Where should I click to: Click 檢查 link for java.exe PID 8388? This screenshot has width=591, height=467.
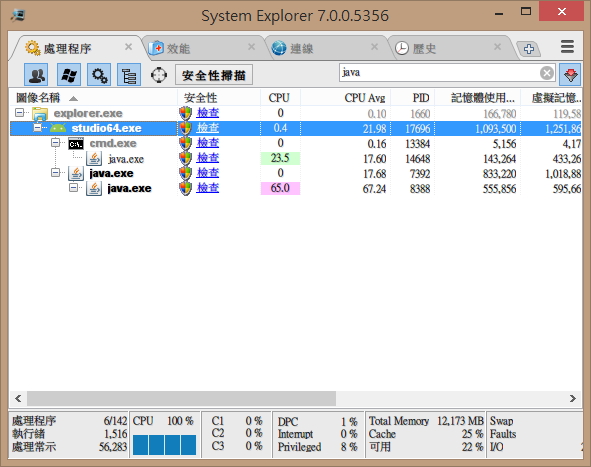(x=207, y=188)
